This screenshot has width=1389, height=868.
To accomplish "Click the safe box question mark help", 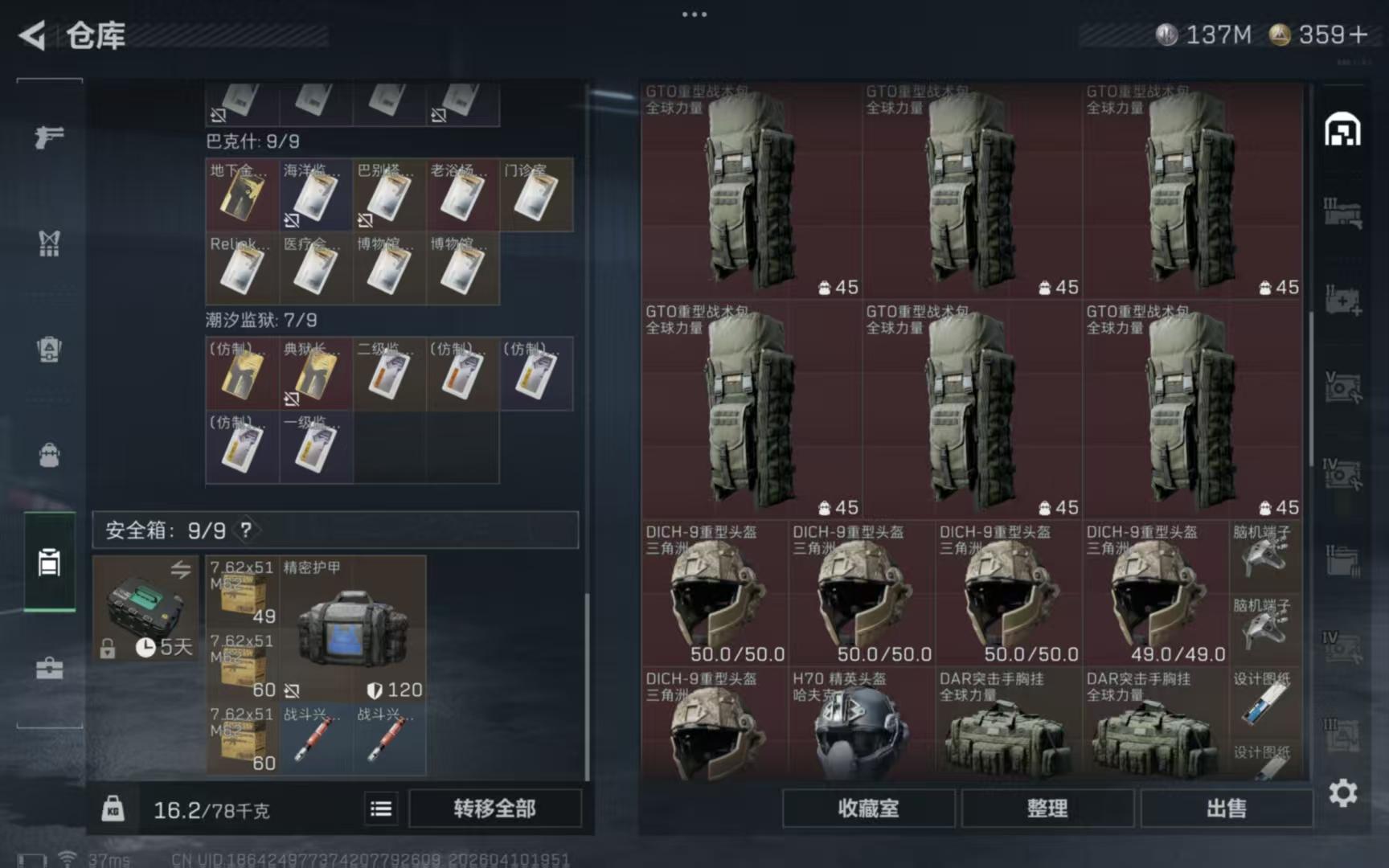I will click(246, 530).
